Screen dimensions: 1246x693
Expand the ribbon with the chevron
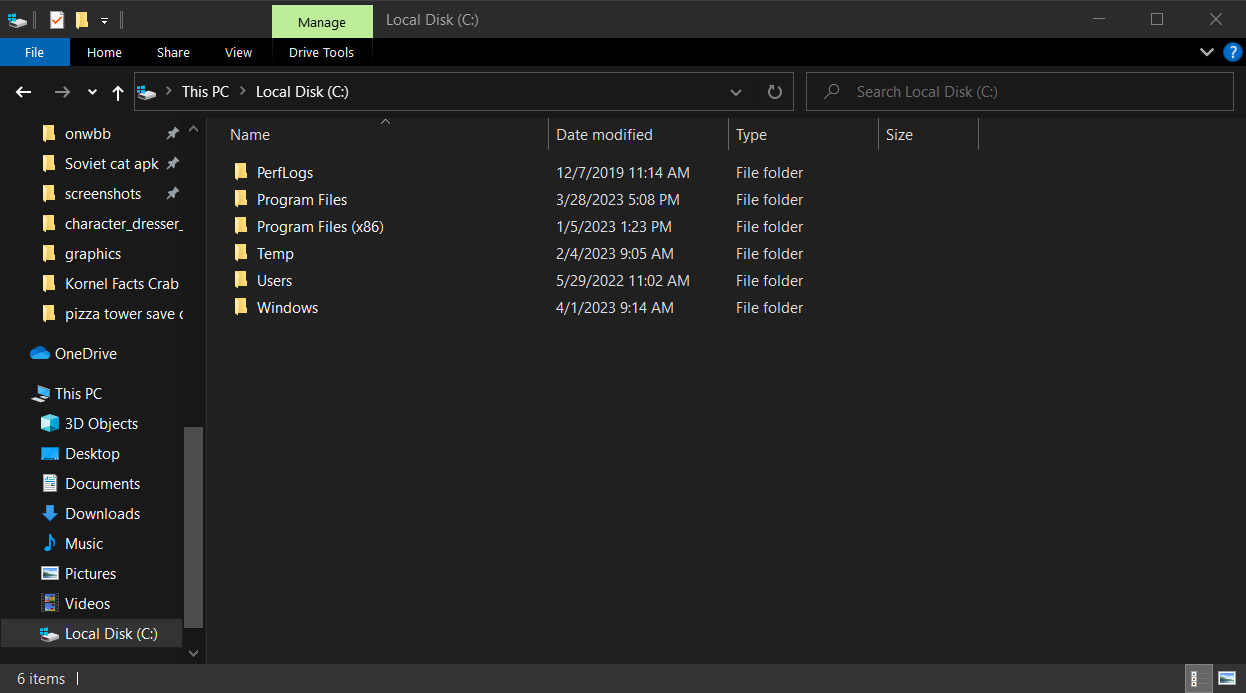[x=1206, y=52]
